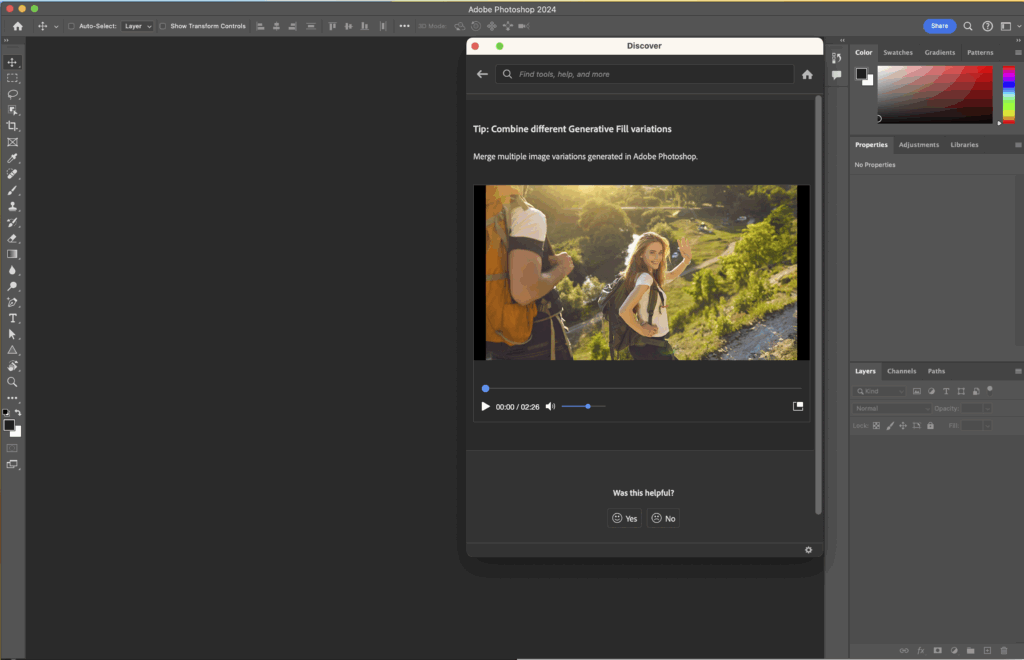
Task: Select the Move tool
Action: pos(12,62)
